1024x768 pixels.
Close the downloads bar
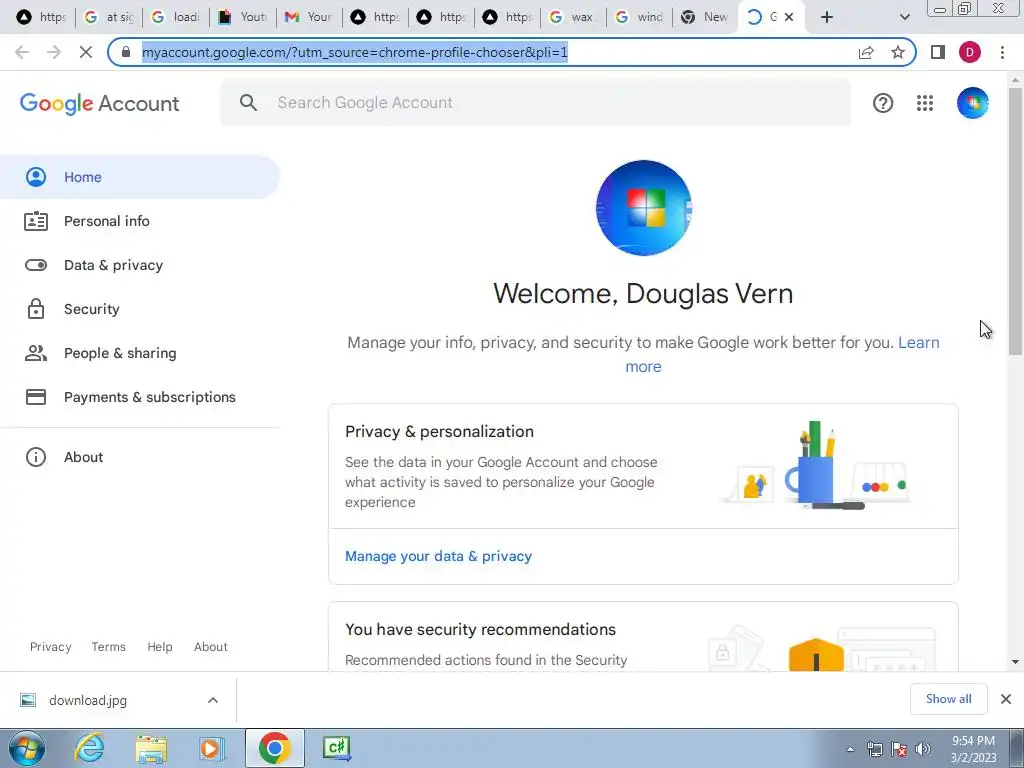click(1006, 699)
